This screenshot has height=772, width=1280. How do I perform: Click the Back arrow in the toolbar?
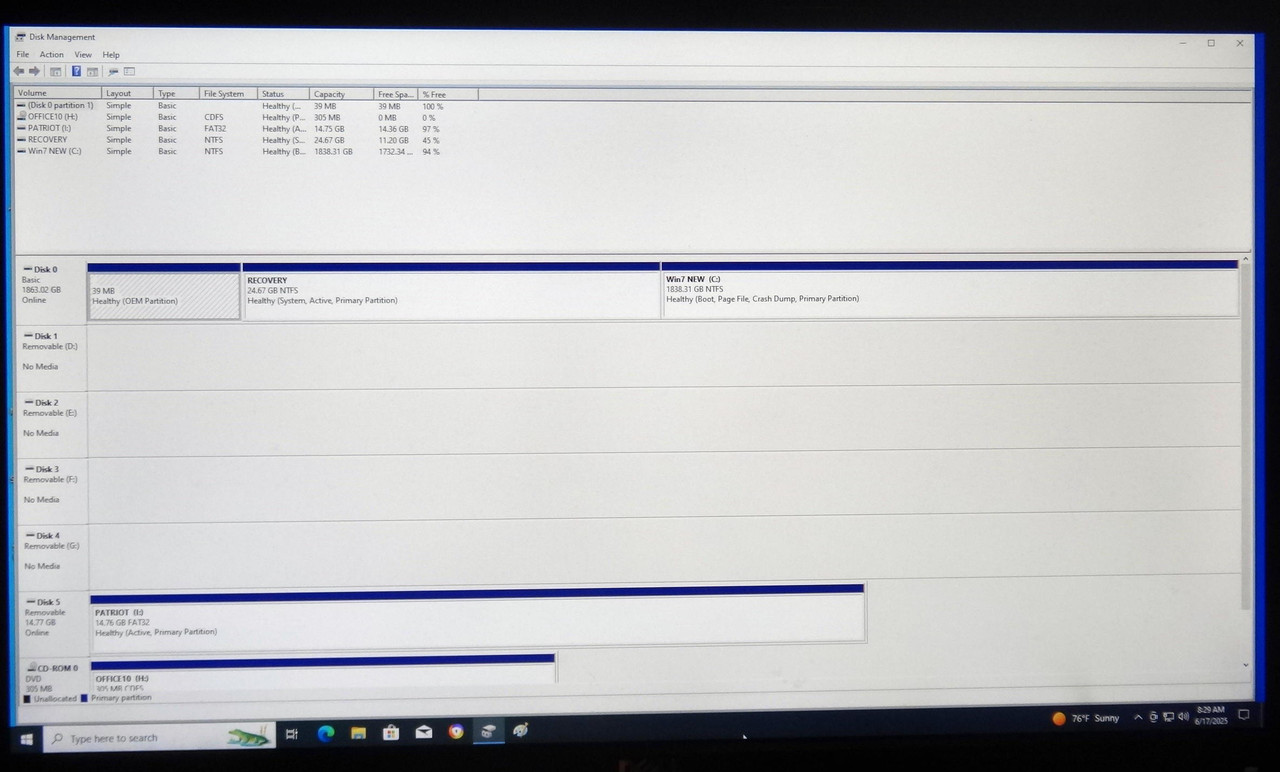click(18, 71)
